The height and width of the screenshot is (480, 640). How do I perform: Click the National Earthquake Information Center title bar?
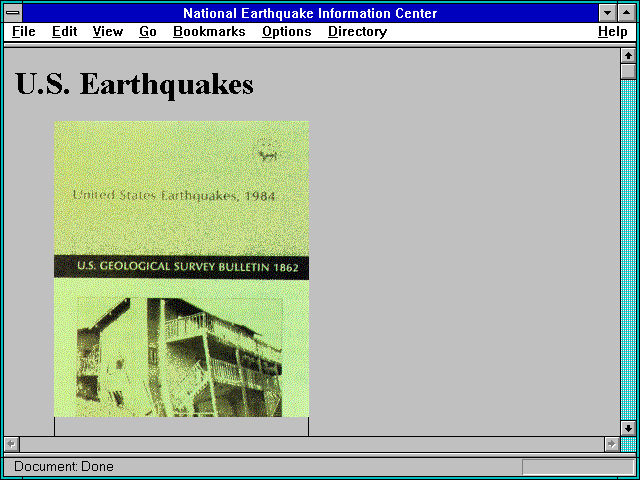(310, 13)
